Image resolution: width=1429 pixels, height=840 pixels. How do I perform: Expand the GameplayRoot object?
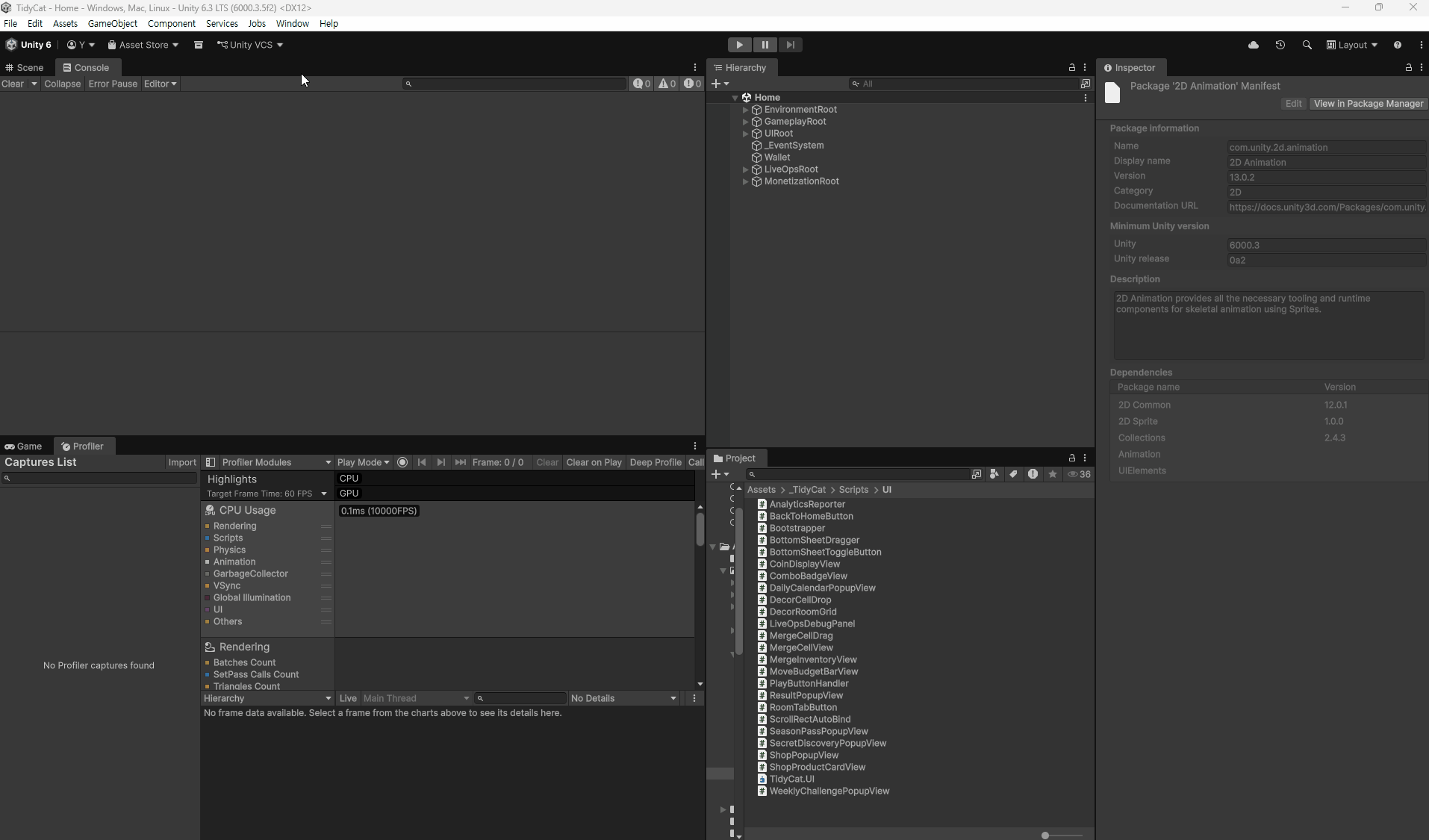745,122
